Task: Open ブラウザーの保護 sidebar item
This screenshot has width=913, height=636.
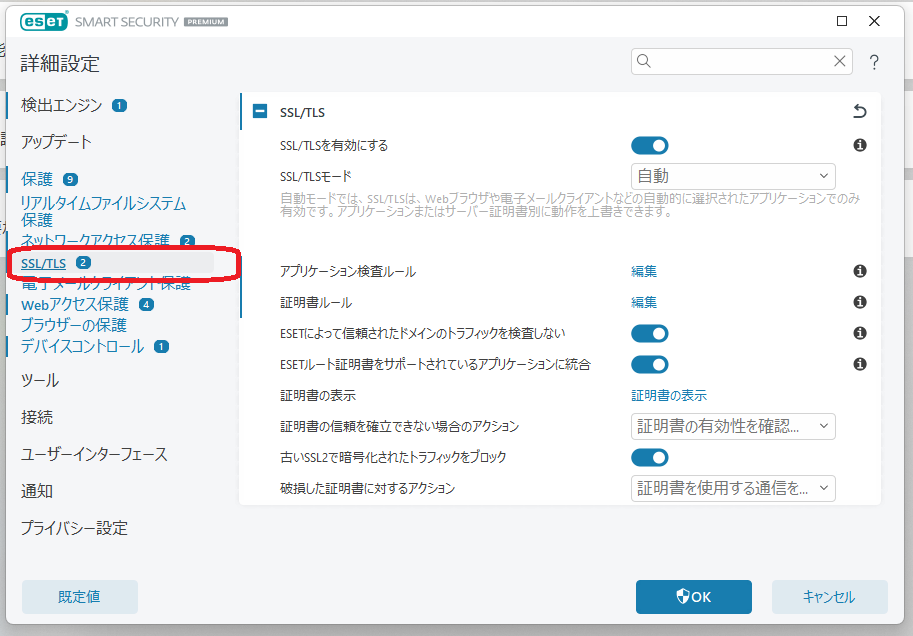Action: (73, 325)
